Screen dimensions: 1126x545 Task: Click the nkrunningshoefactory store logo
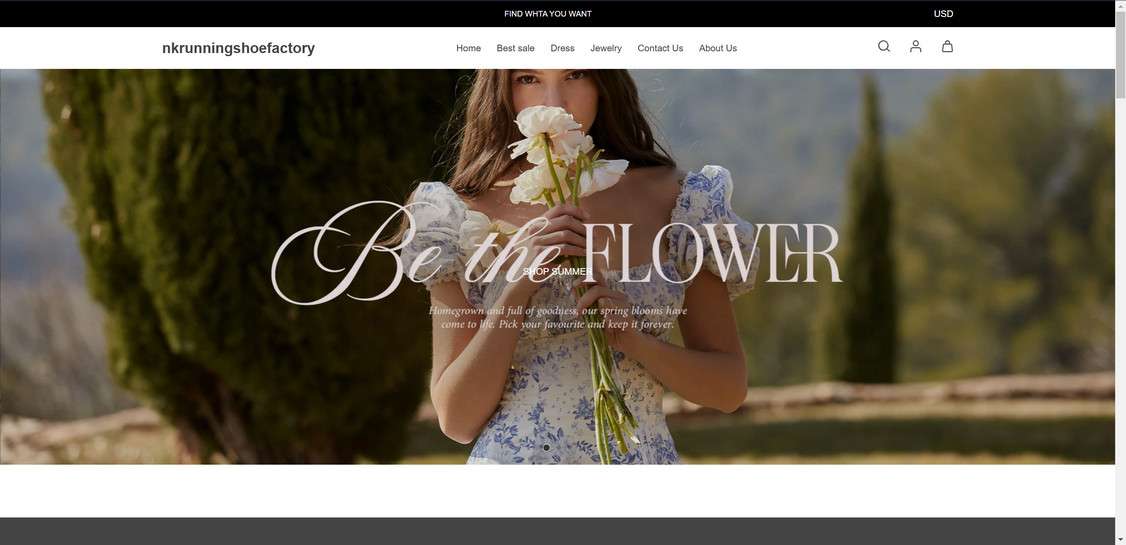238,48
